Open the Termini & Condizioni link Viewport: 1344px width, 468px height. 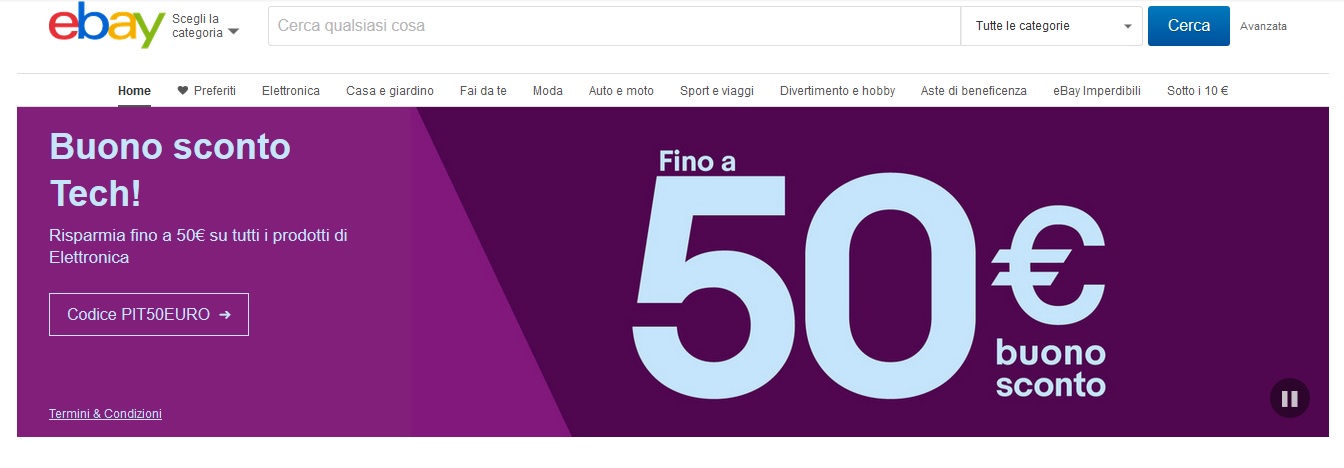(x=105, y=413)
